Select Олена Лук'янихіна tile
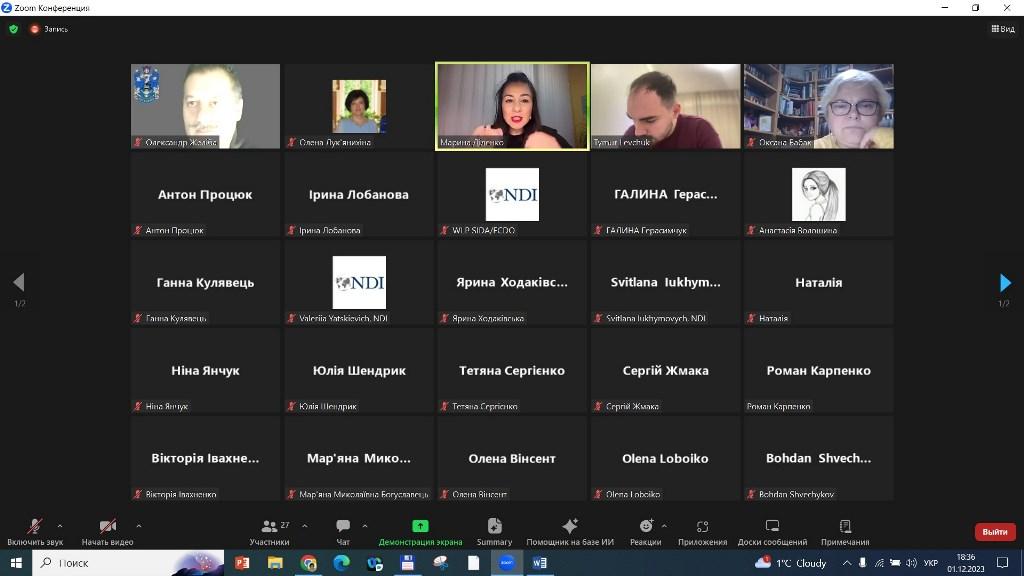Viewport: 1024px width, 576px height. [x=359, y=106]
